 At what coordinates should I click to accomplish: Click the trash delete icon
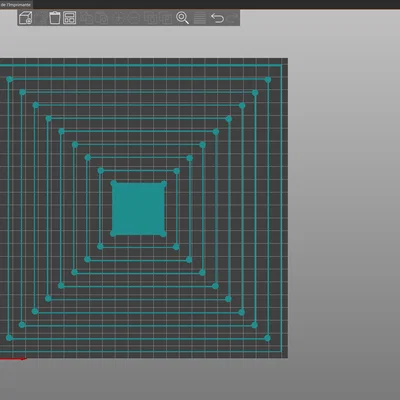coord(55,18)
